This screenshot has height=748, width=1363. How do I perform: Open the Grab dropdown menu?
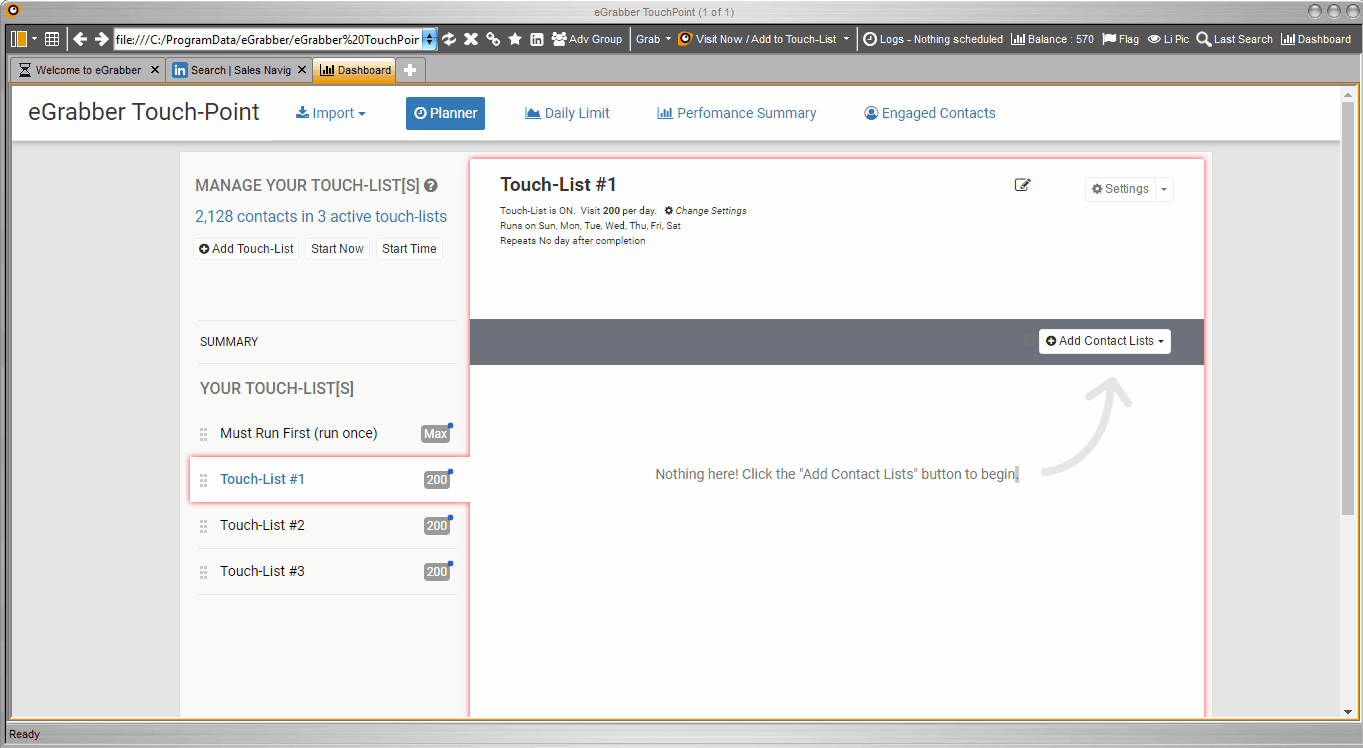coord(653,39)
